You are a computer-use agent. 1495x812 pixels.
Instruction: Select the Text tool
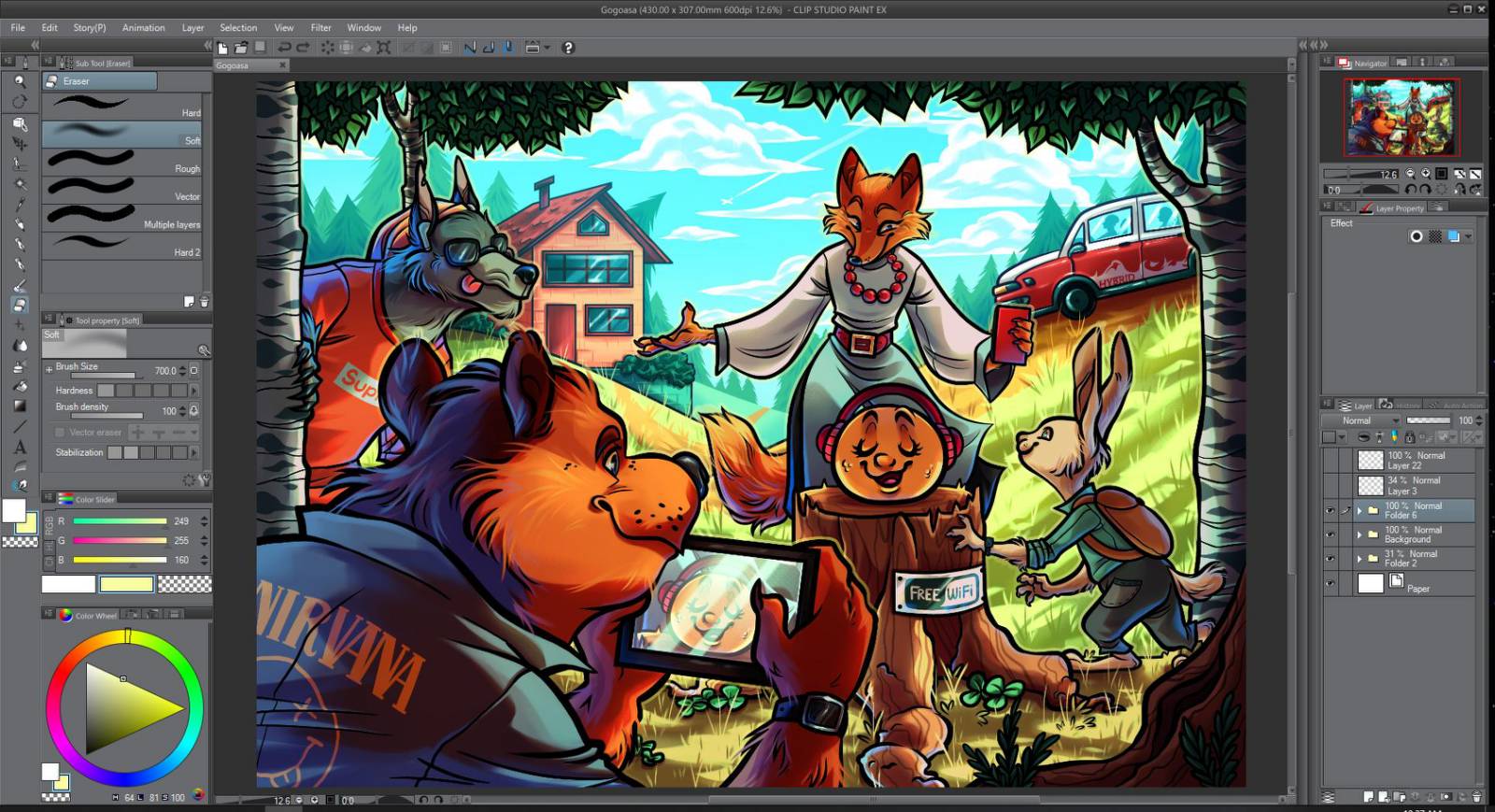20,447
